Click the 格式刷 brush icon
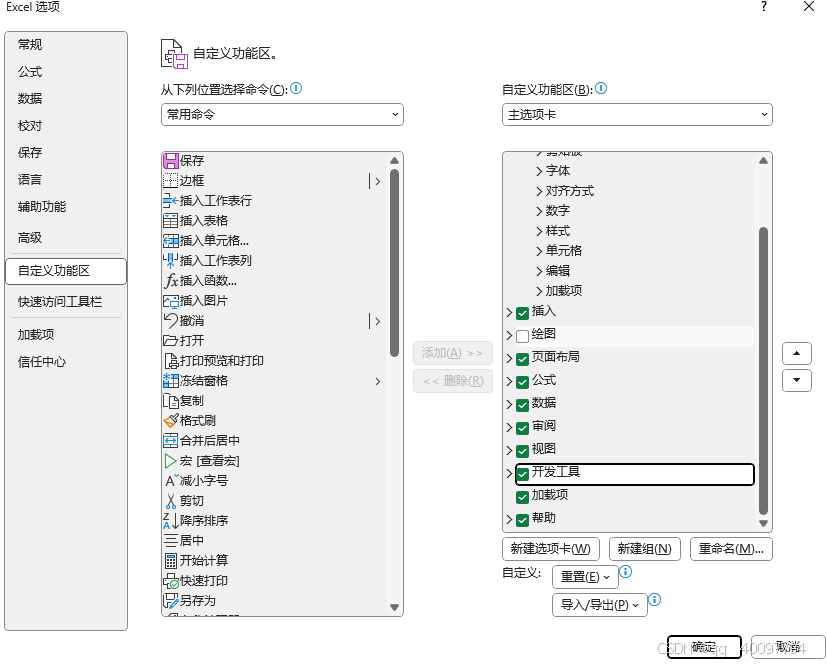Screen dimensions: 827x664 (x=170, y=421)
